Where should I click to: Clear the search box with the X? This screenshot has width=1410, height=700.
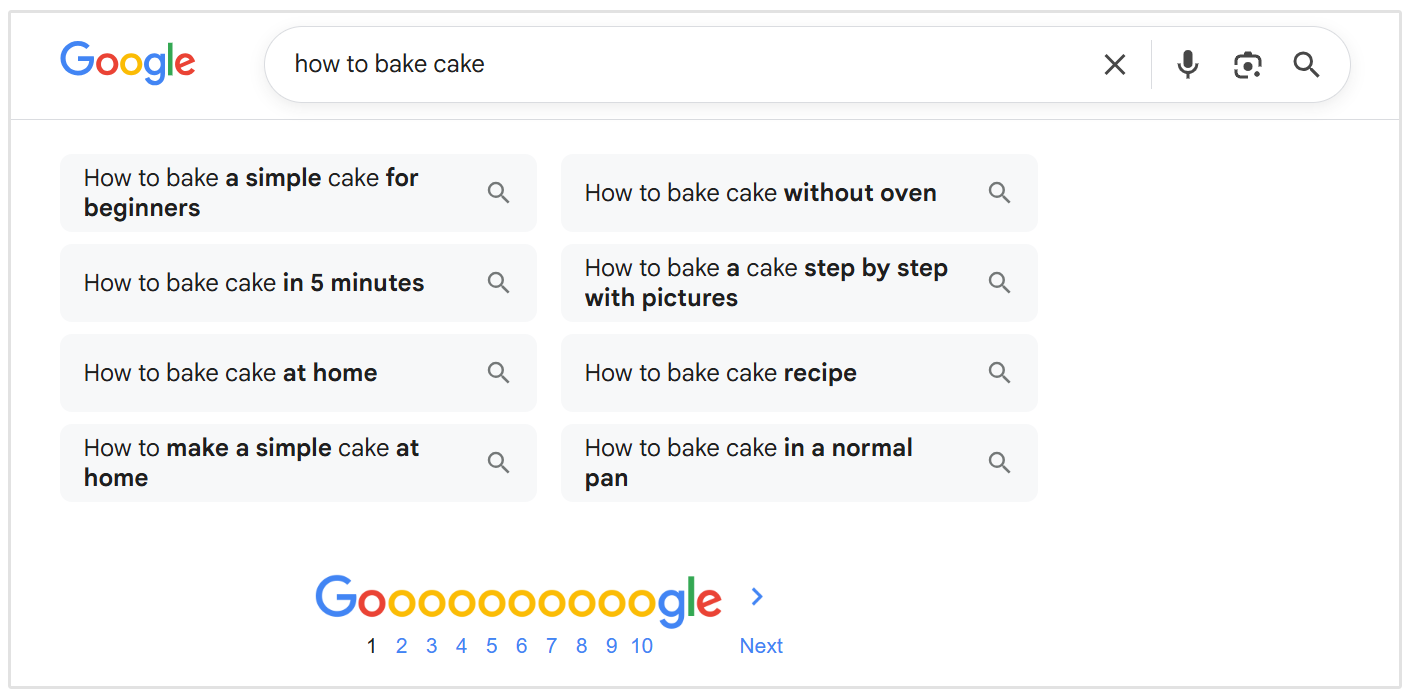[1114, 63]
